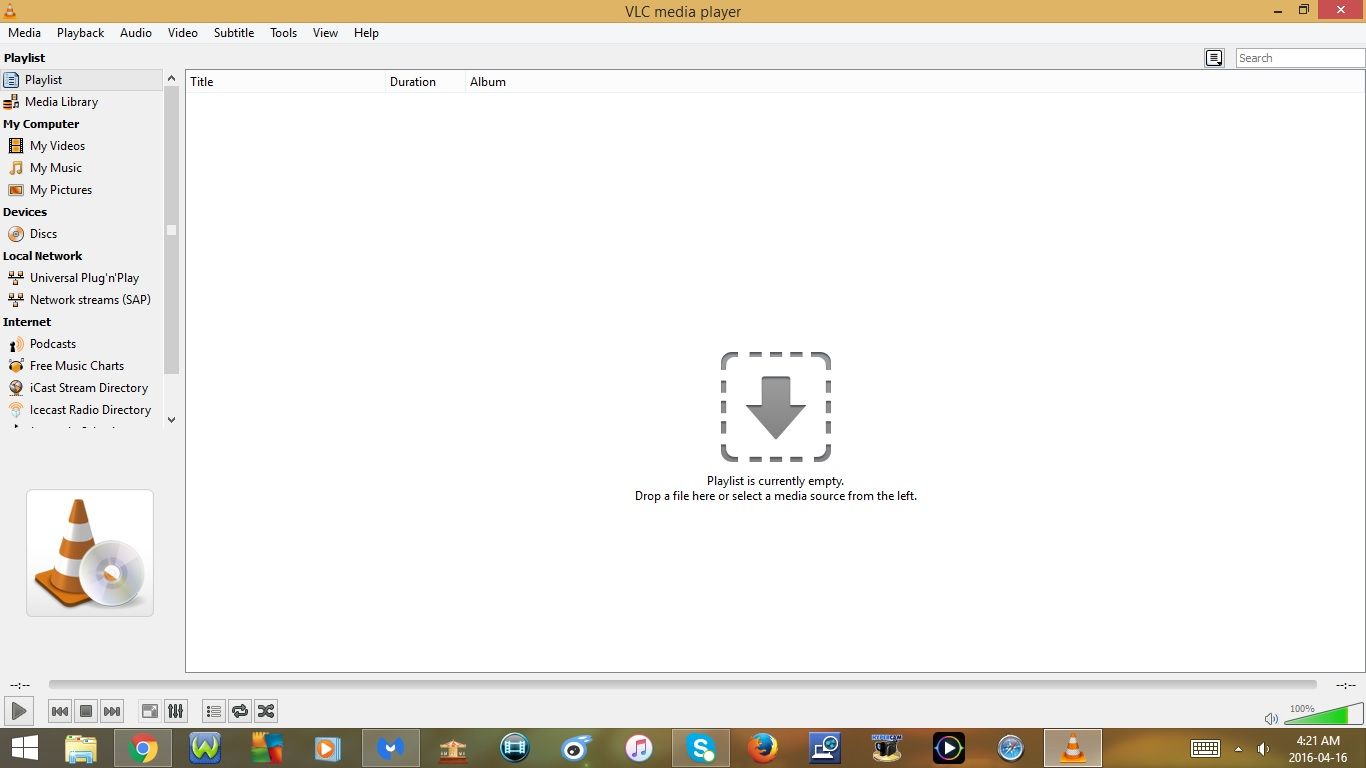Select Media Library in the sidebar
The height and width of the screenshot is (768, 1366).
61,101
